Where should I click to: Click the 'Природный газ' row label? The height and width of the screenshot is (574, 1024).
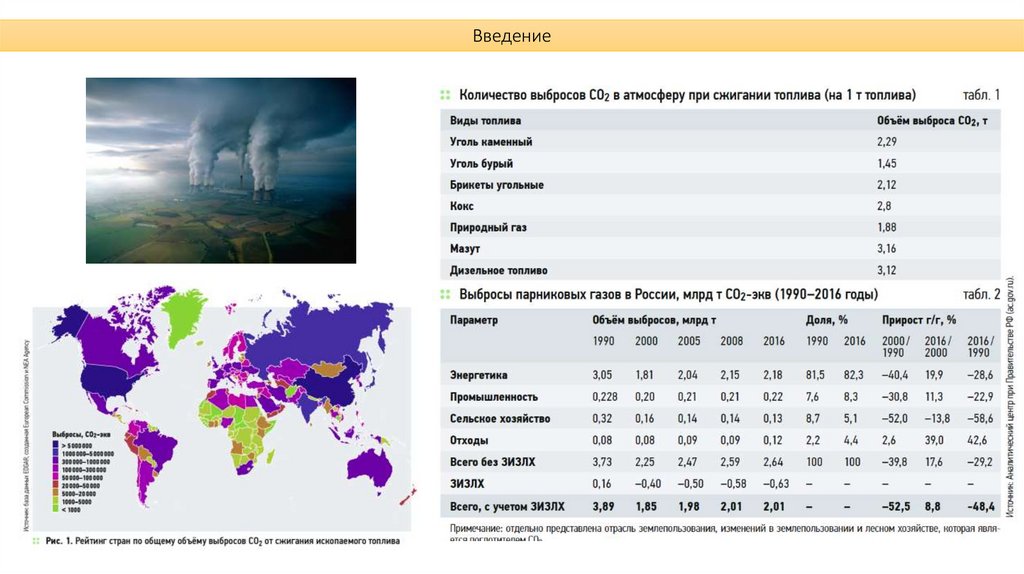487,228
